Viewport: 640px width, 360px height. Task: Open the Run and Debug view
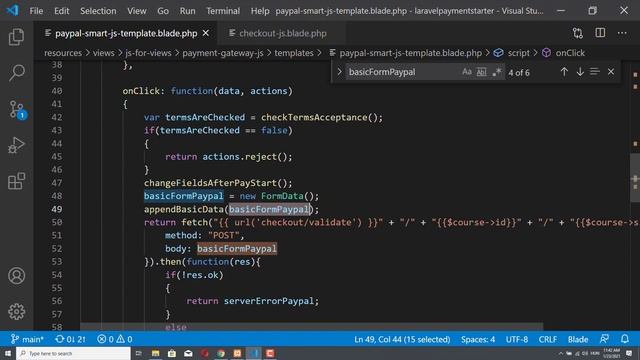coord(16,145)
